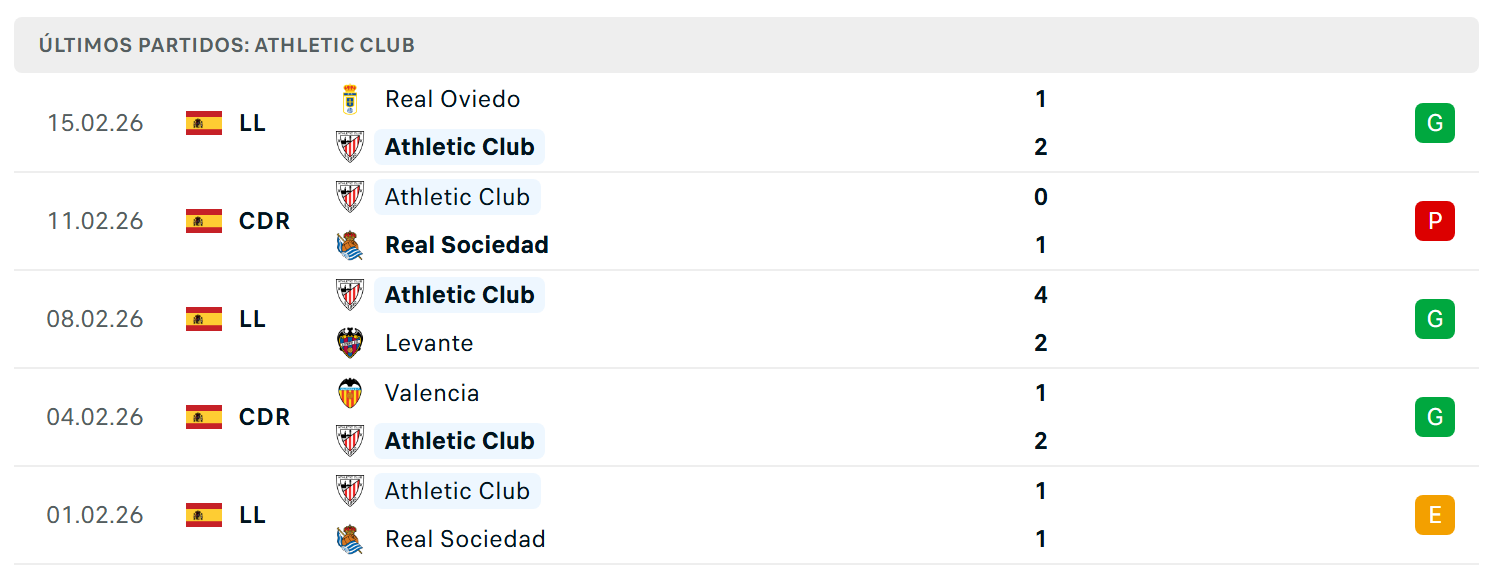The height and width of the screenshot is (582, 1493).
Task: Click the Real Oviedo club crest
Action: tap(350, 99)
